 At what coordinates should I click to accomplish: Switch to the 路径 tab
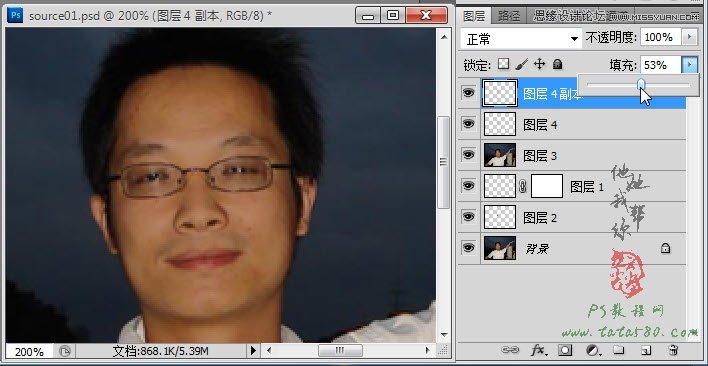pos(509,16)
